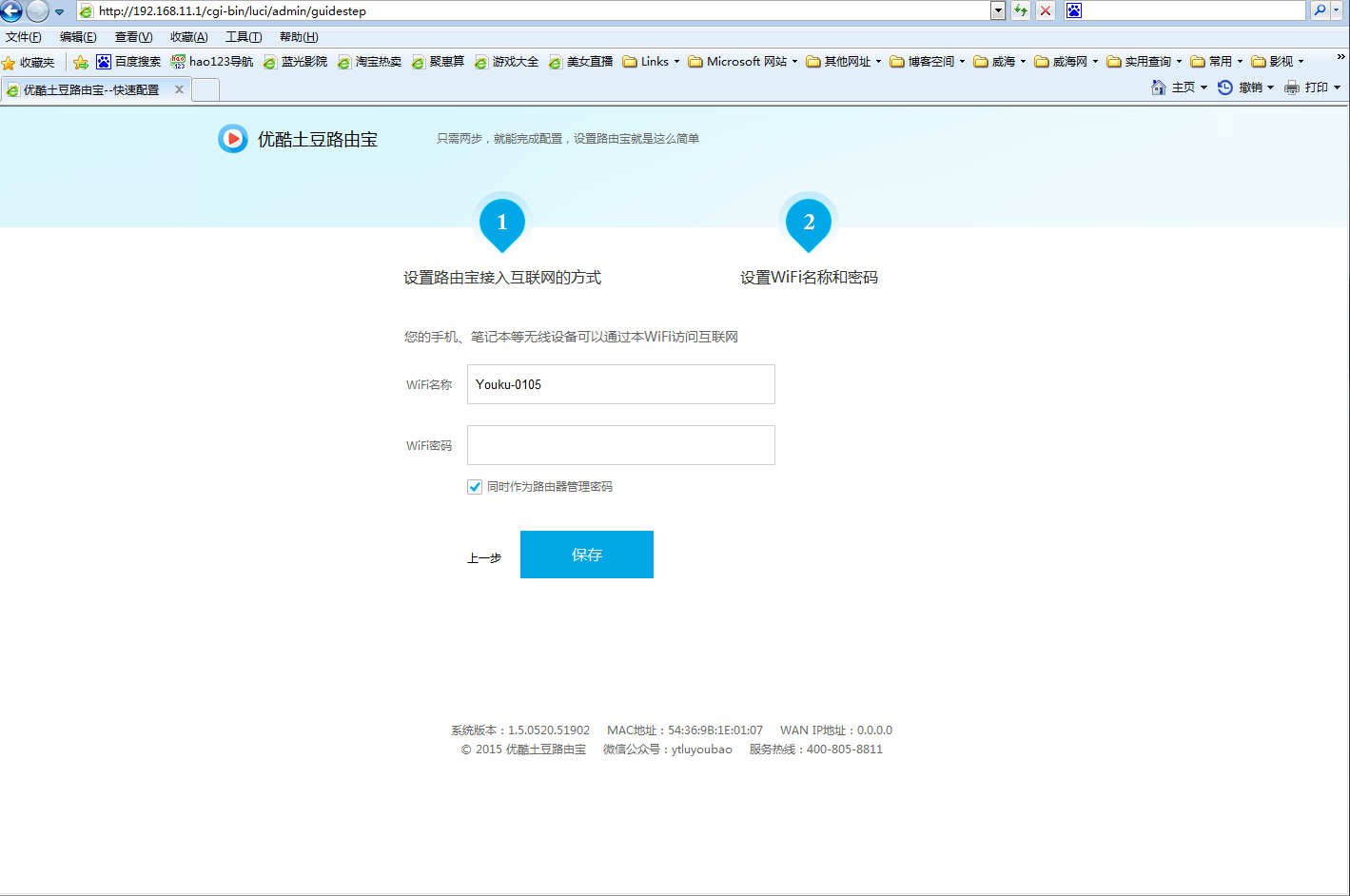This screenshot has height=896, width=1350.
Task: Click the 打印 printer icon
Action: click(x=1292, y=88)
